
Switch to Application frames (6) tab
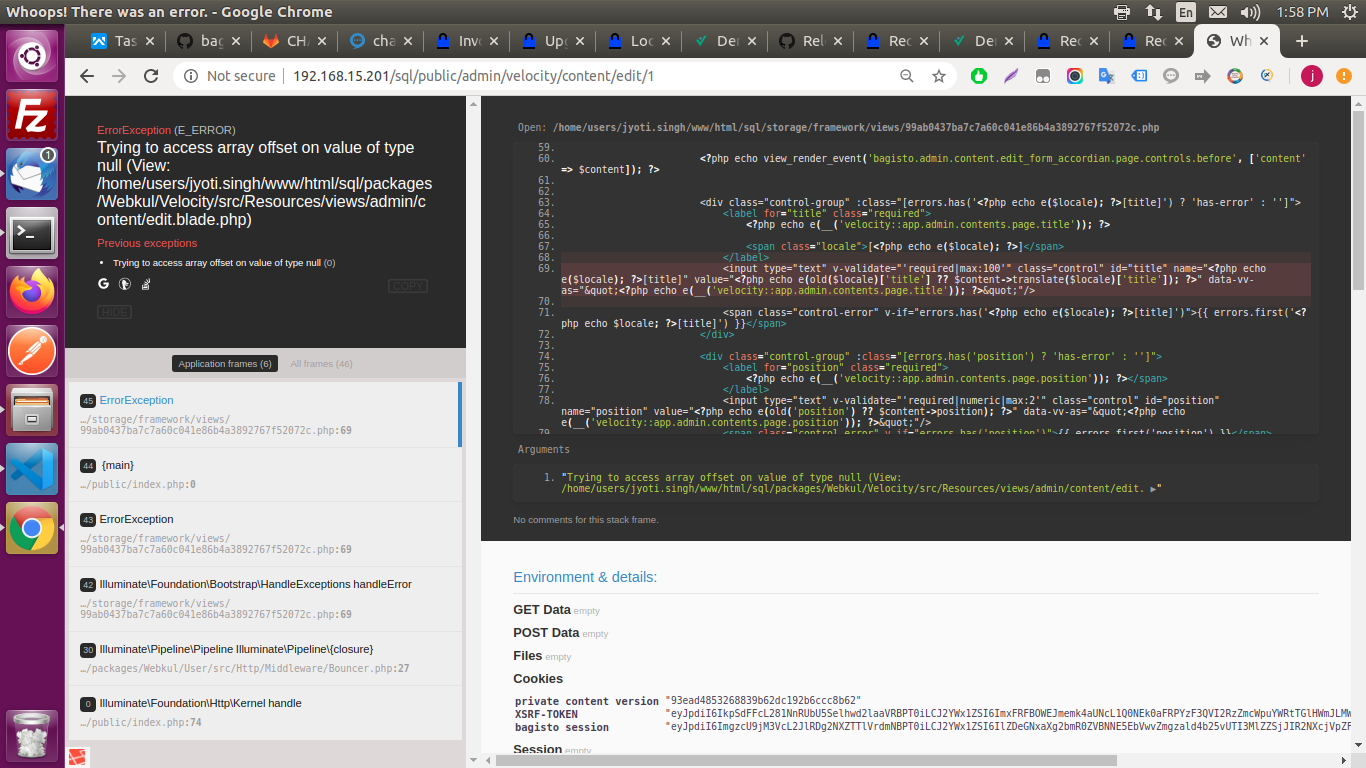pos(225,364)
